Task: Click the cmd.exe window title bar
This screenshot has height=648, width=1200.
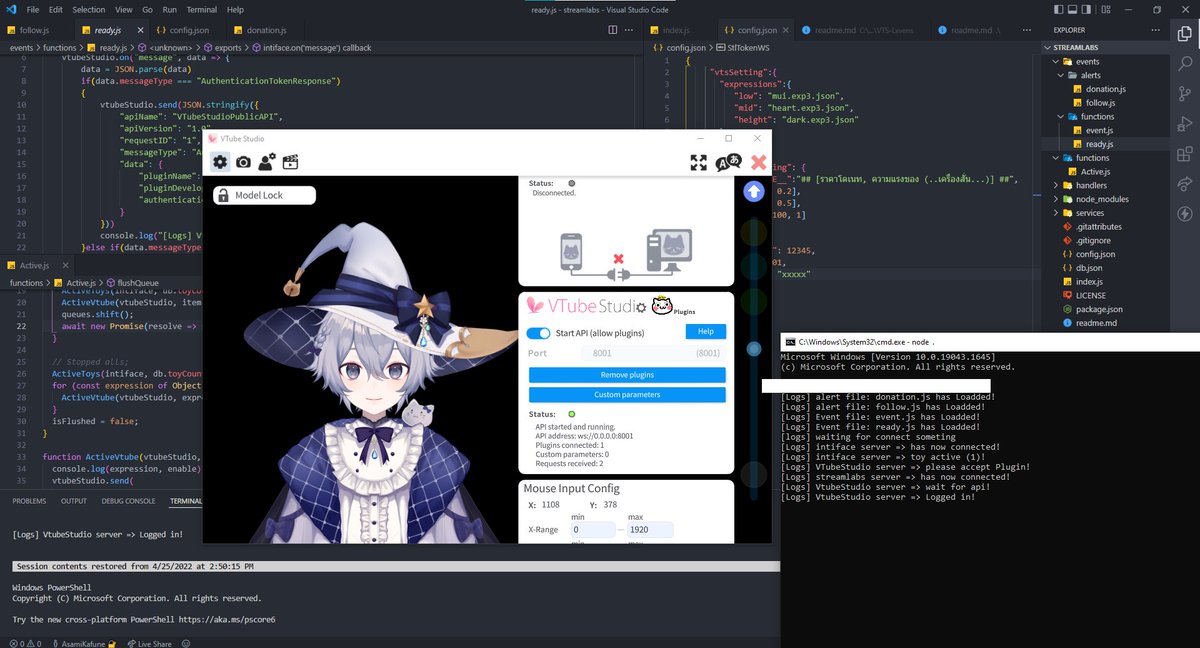Action: point(990,341)
